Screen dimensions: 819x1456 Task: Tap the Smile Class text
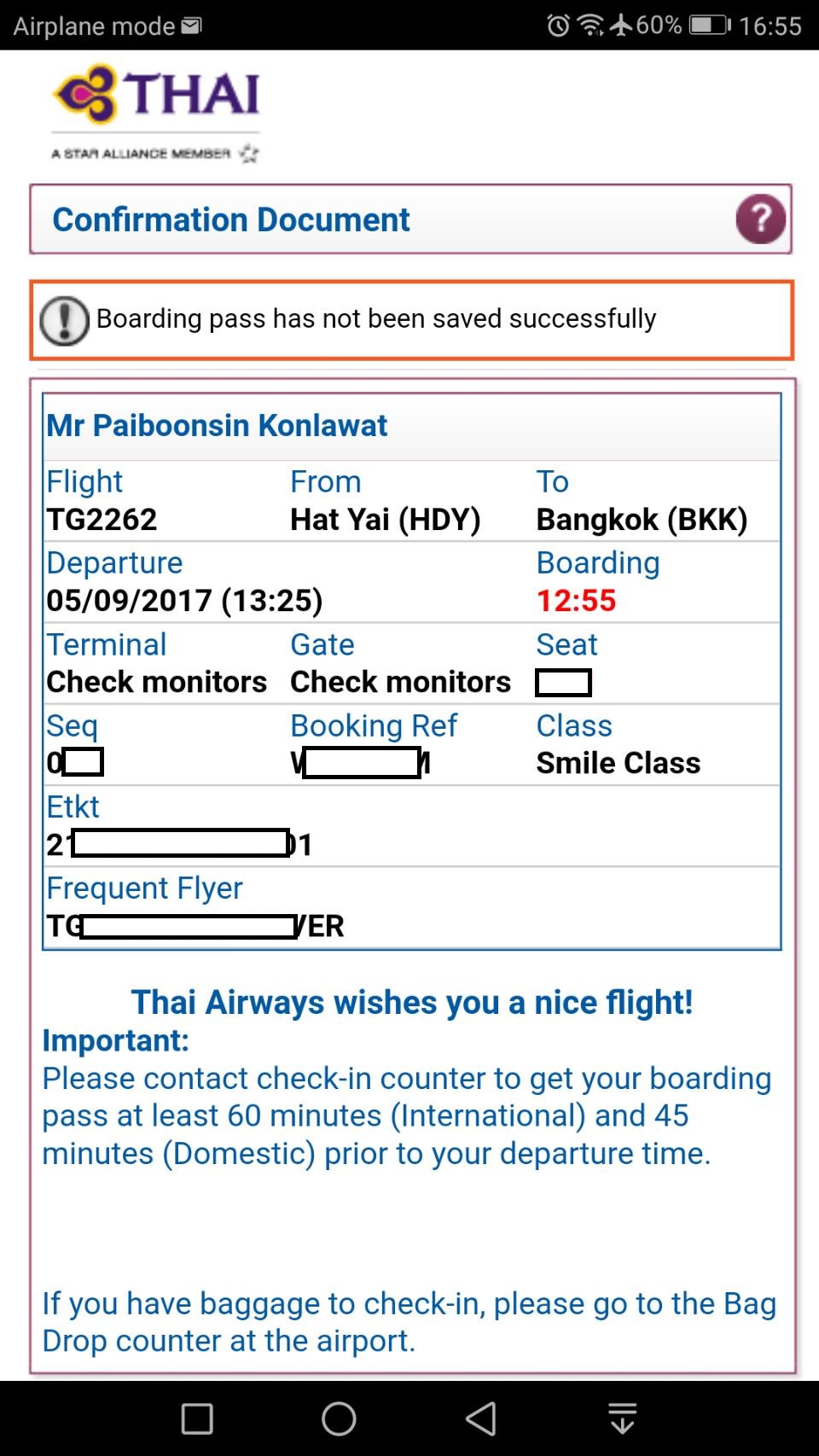coord(618,762)
